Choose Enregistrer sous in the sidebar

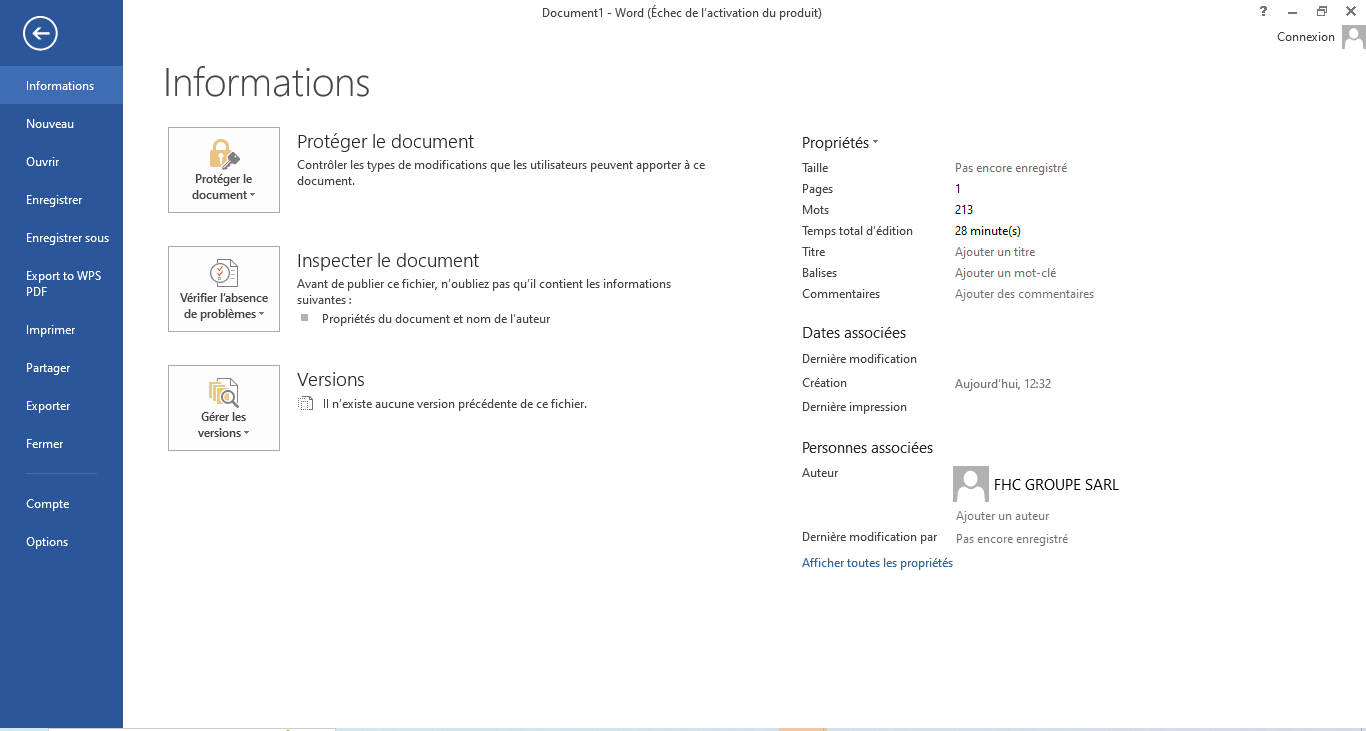coord(61,238)
